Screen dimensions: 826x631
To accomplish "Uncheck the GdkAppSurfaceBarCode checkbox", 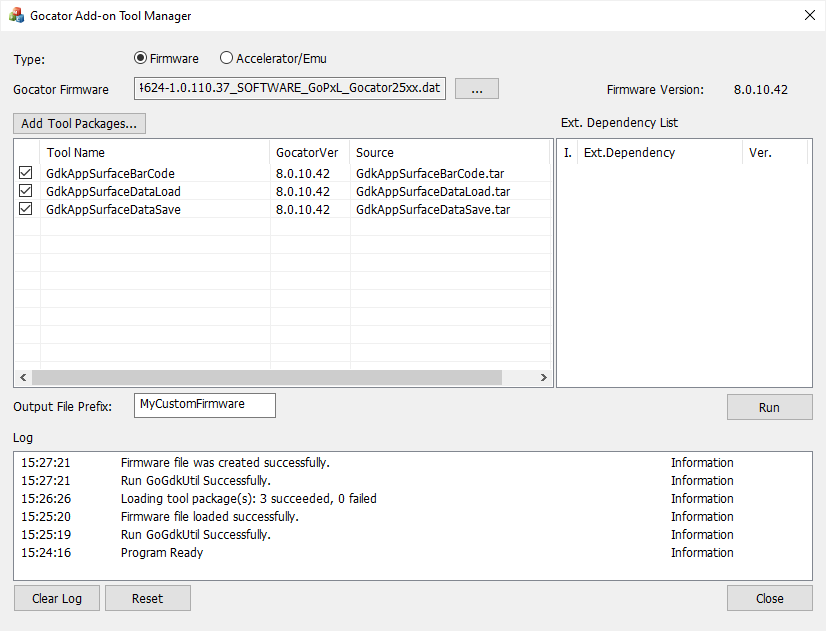I will coord(25,173).
